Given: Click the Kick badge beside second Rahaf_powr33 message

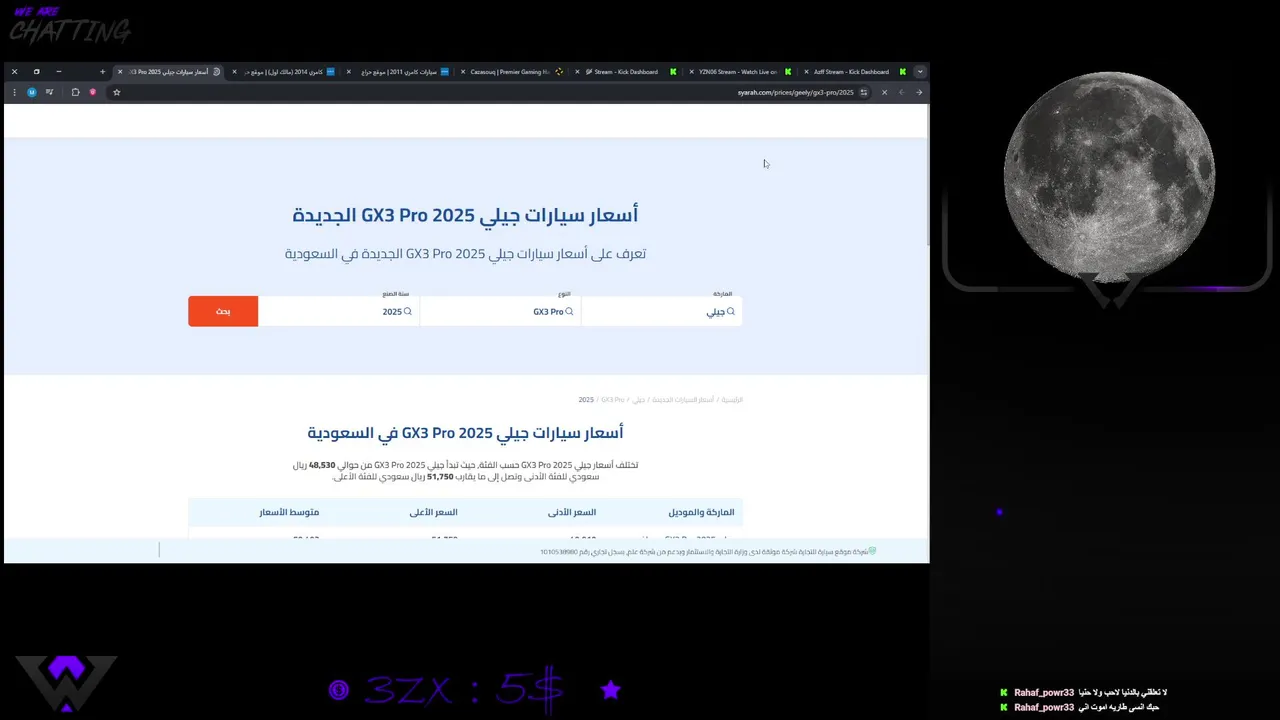Looking at the screenshot, I should (x=1004, y=707).
